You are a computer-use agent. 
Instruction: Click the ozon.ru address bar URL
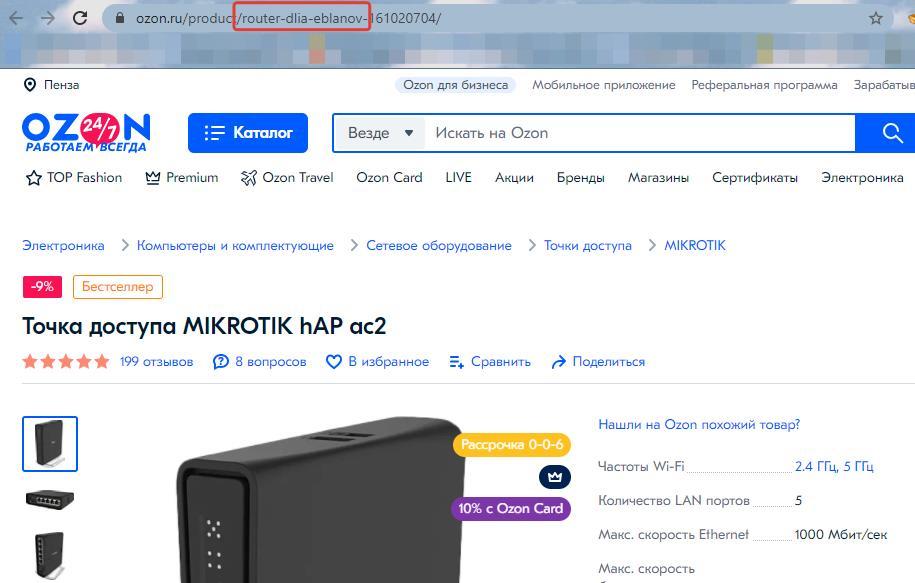pyautogui.click(x=288, y=18)
